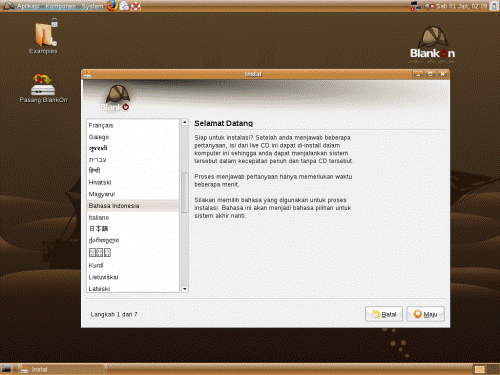The height and width of the screenshot is (375, 500).
Task: Click the volume speaker icon
Action: [x=427, y=6]
